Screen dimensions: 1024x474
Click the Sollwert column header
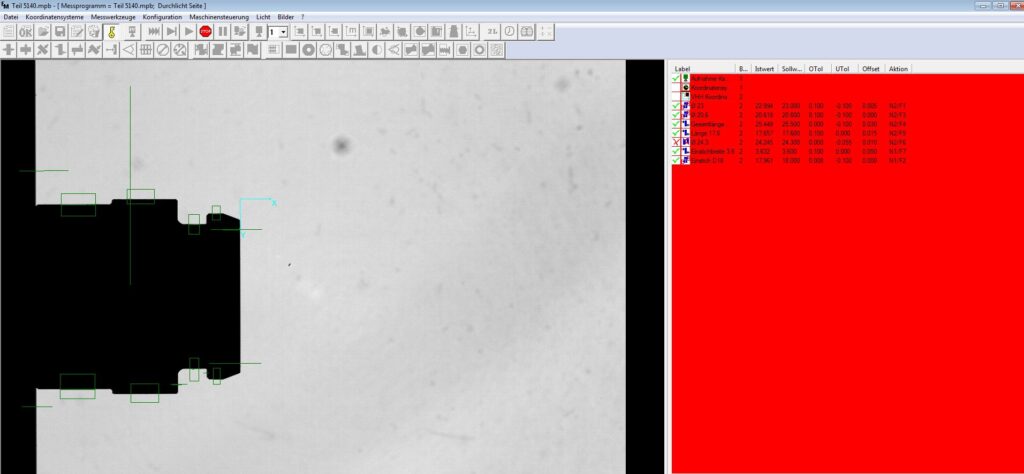792,69
